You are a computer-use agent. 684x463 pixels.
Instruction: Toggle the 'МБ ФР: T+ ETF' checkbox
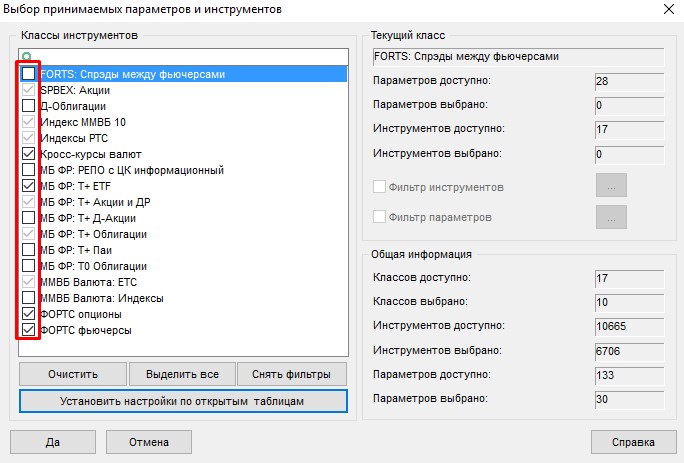(x=29, y=186)
